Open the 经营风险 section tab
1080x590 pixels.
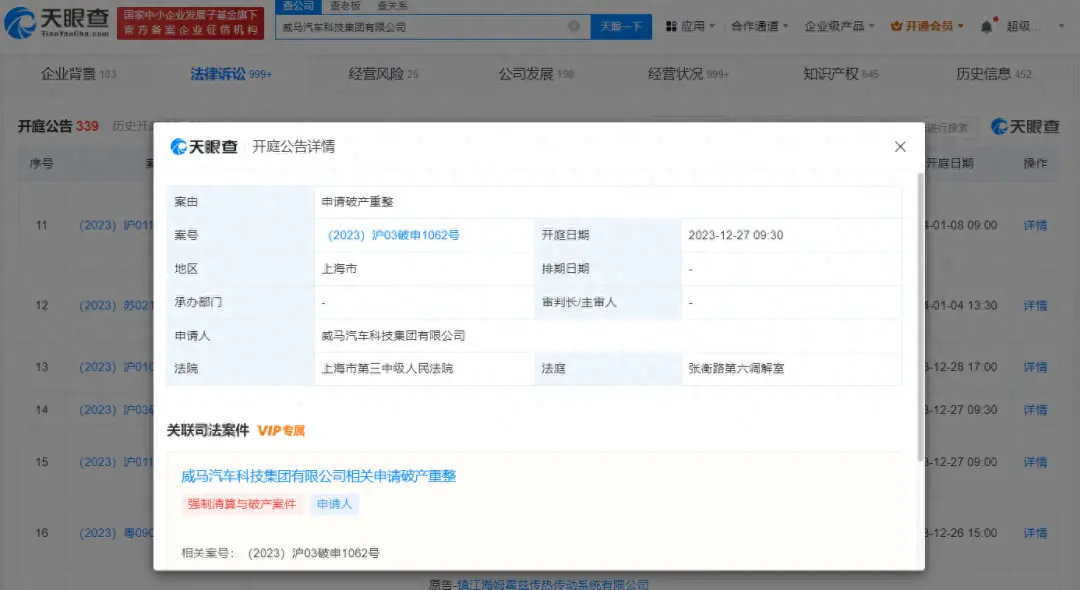(x=383, y=74)
